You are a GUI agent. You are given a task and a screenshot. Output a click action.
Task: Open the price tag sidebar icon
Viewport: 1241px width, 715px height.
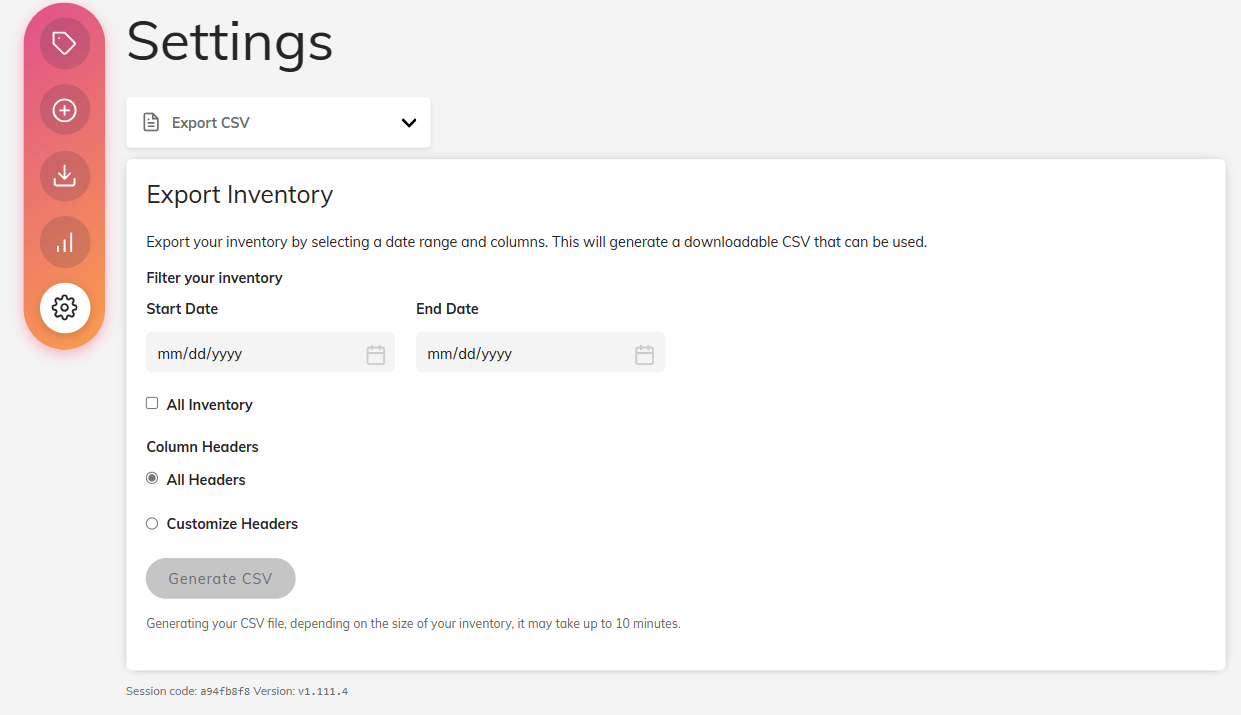(65, 44)
